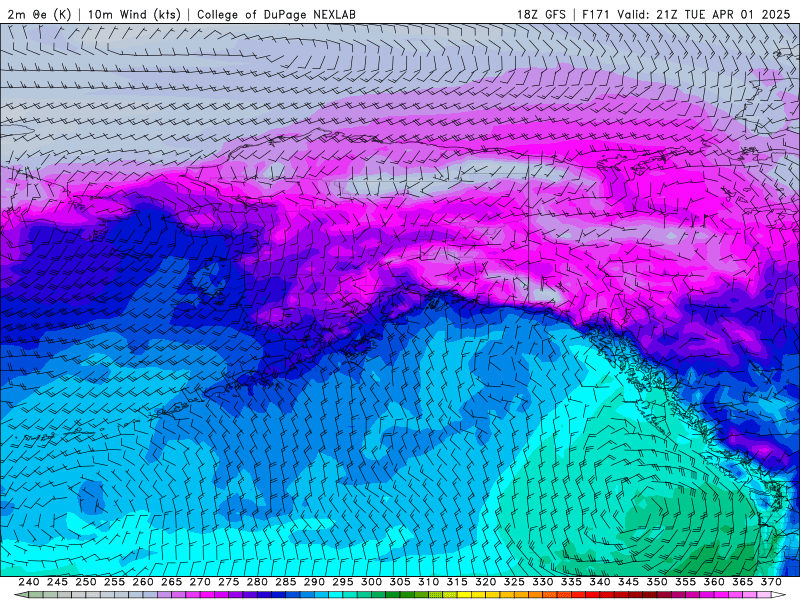Click the 360 value on the color scale
This screenshot has width=800, height=600.
coord(714,582)
